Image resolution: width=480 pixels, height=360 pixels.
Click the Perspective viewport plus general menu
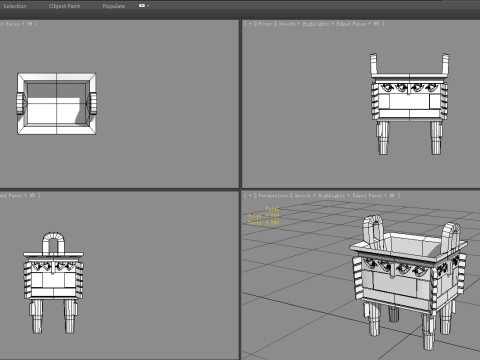pos(250,195)
